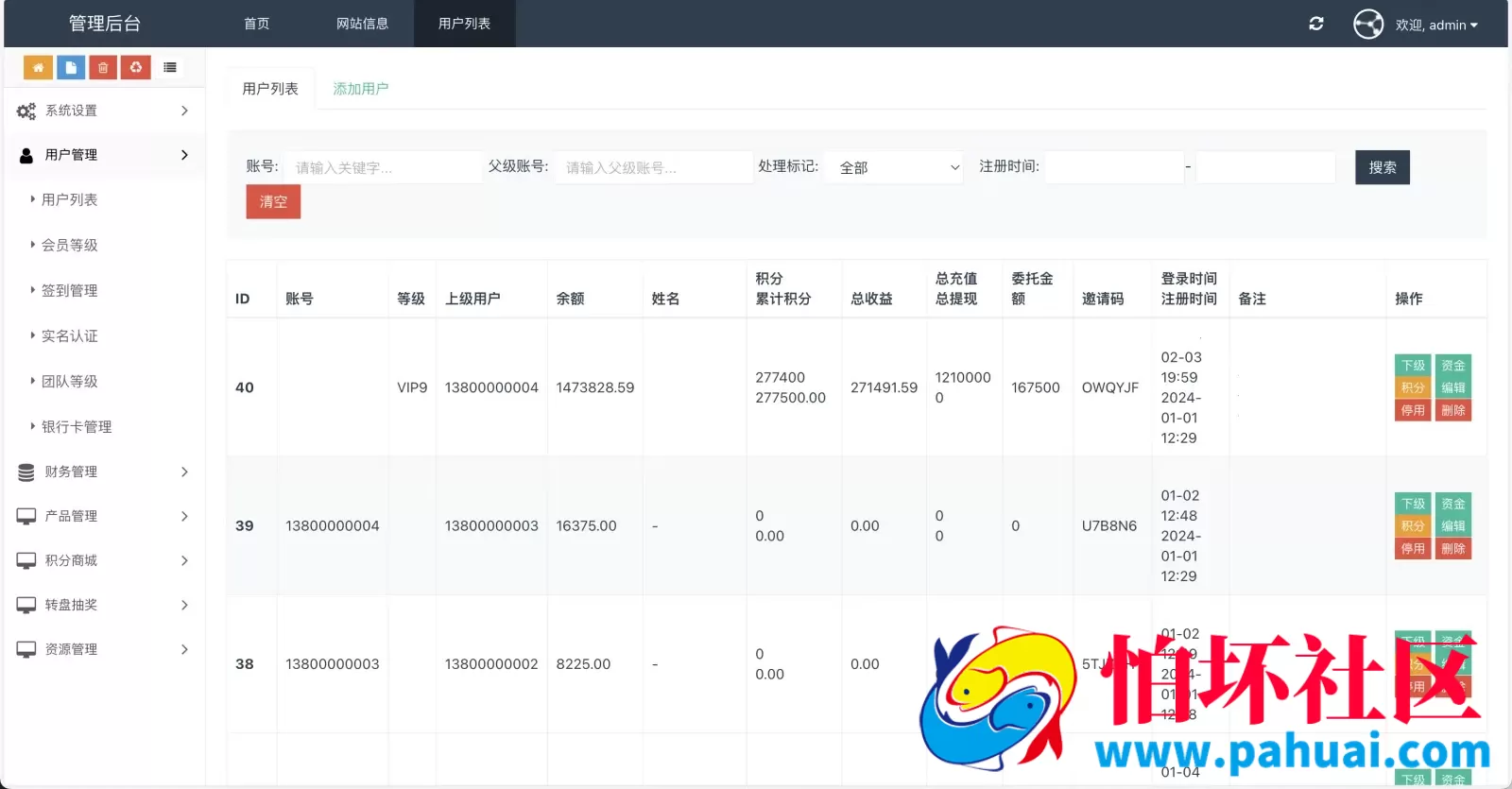Screen dimensions: 1512x789
Task: Open 团队等级 in the sidebar
Action: 70,381
